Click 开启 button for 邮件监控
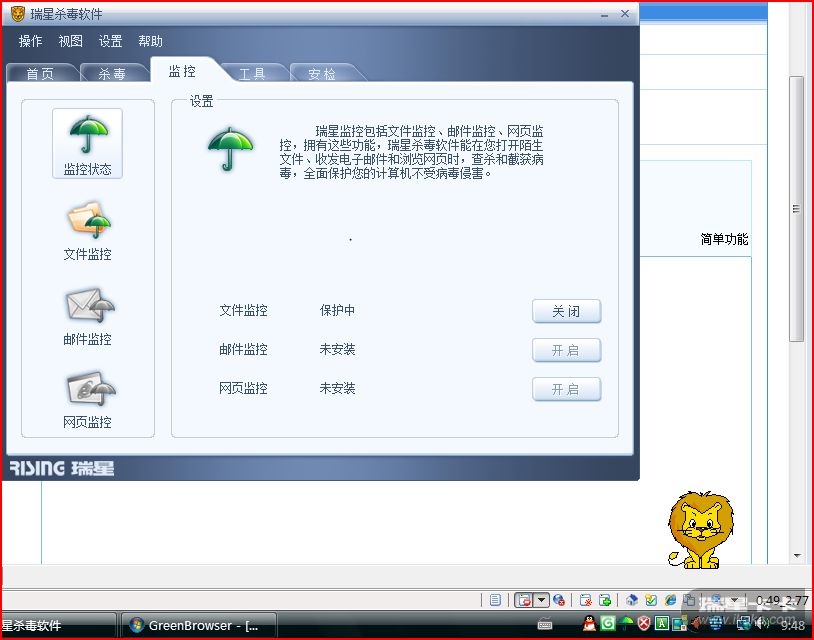 (x=566, y=350)
